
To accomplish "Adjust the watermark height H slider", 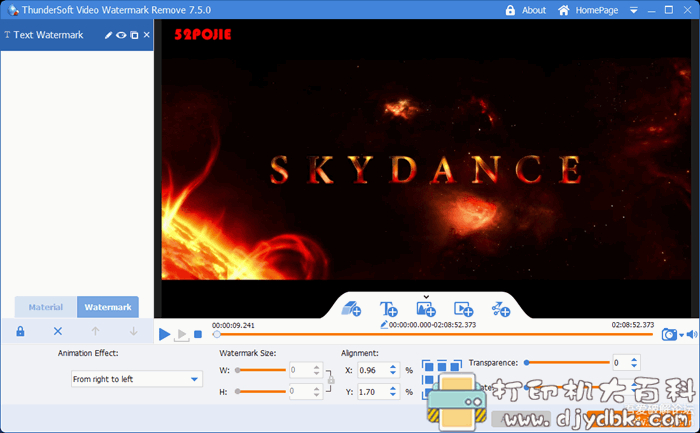I will click(x=261, y=391).
